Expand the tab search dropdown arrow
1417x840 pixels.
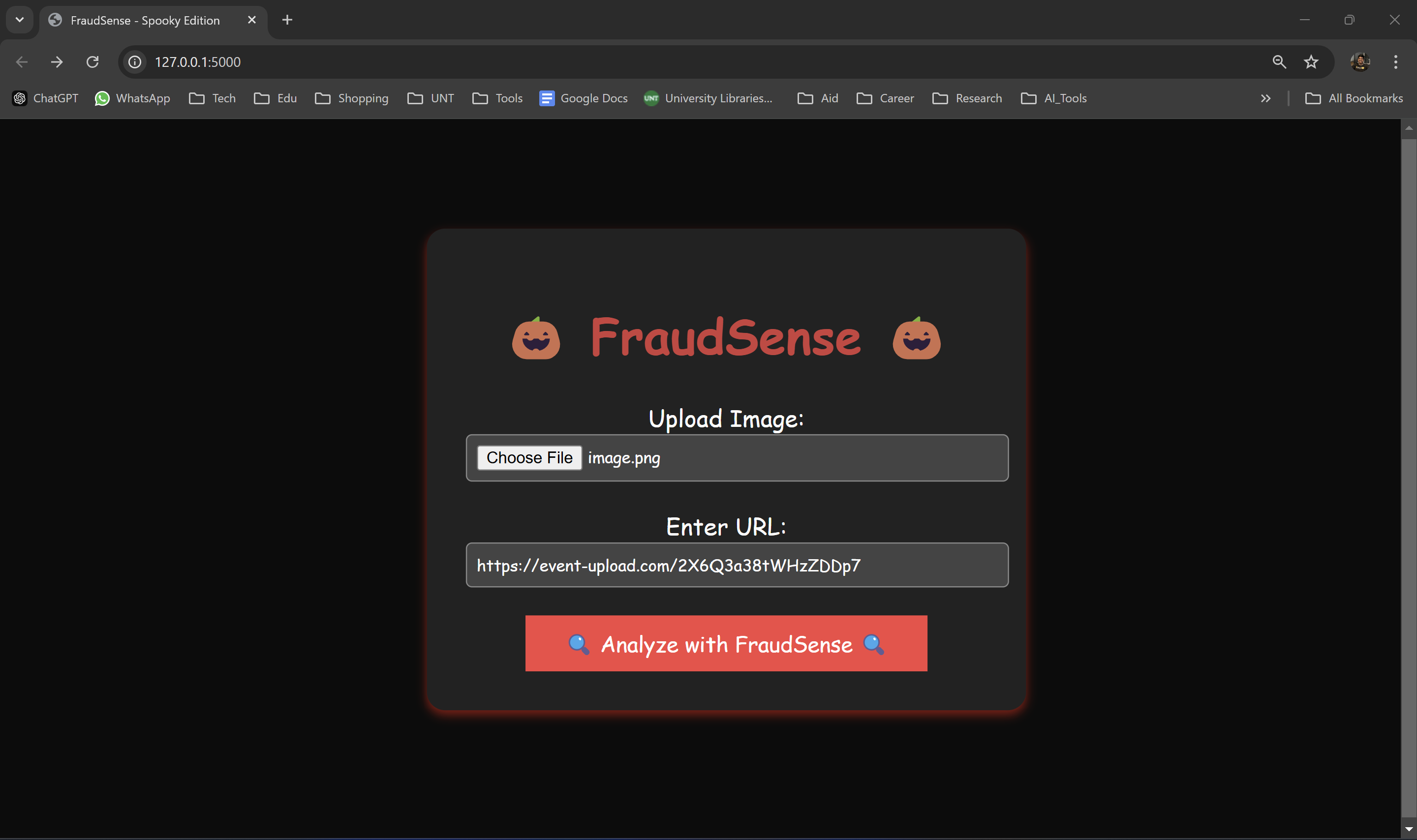click(x=19, y=20)
